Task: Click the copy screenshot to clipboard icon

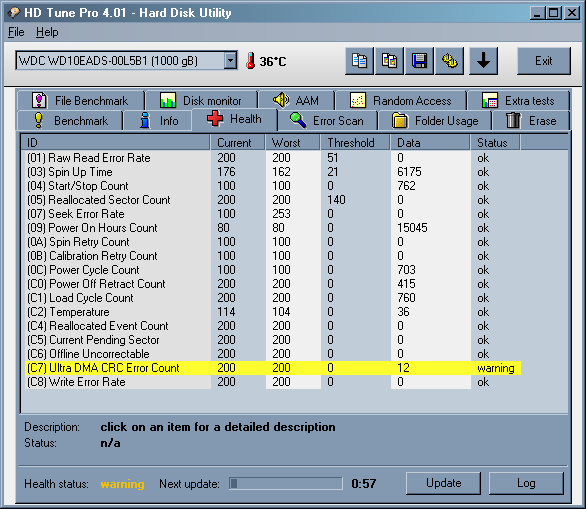Action: point(389,61)
